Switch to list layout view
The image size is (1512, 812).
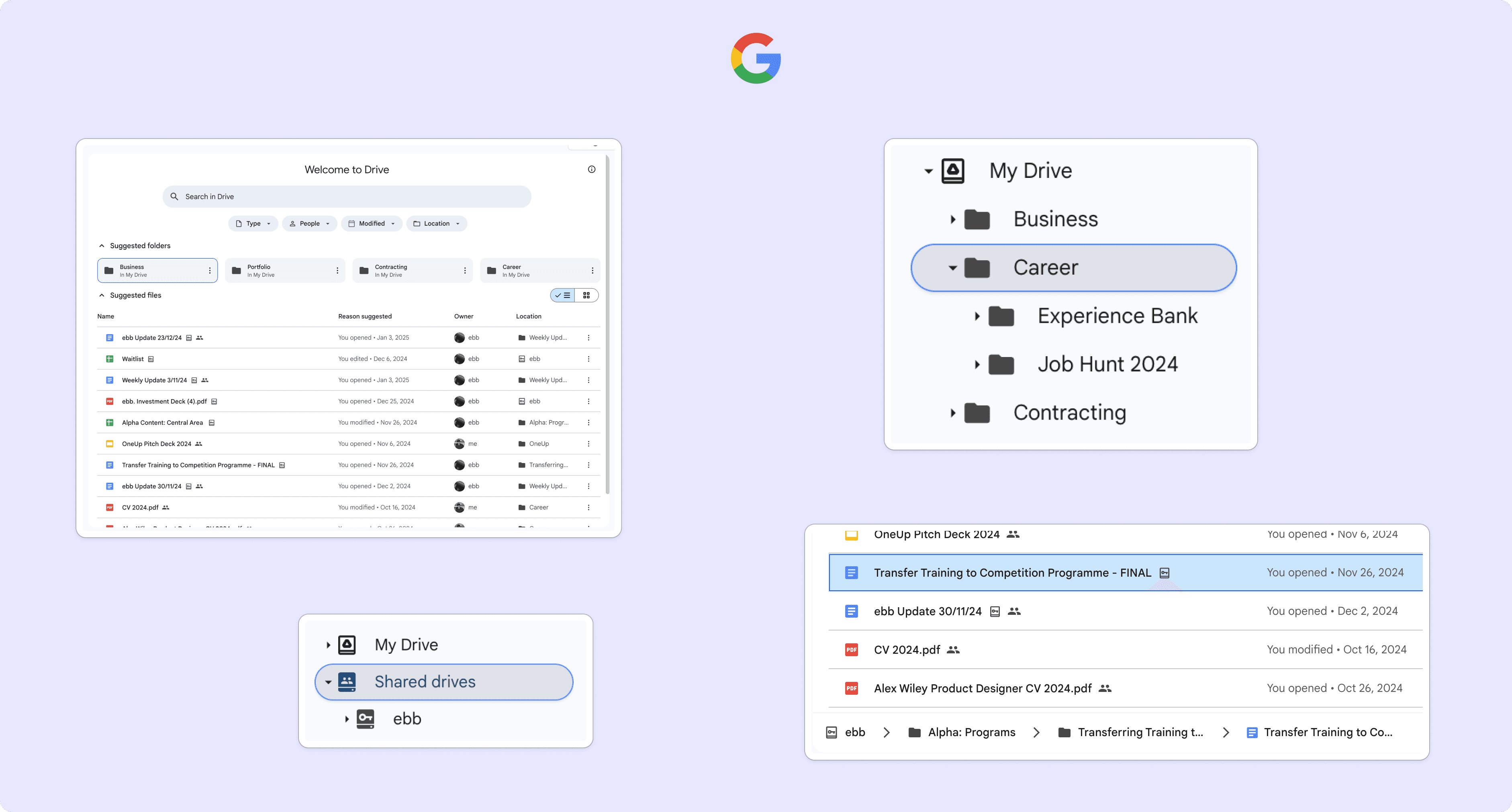[562, 295]
